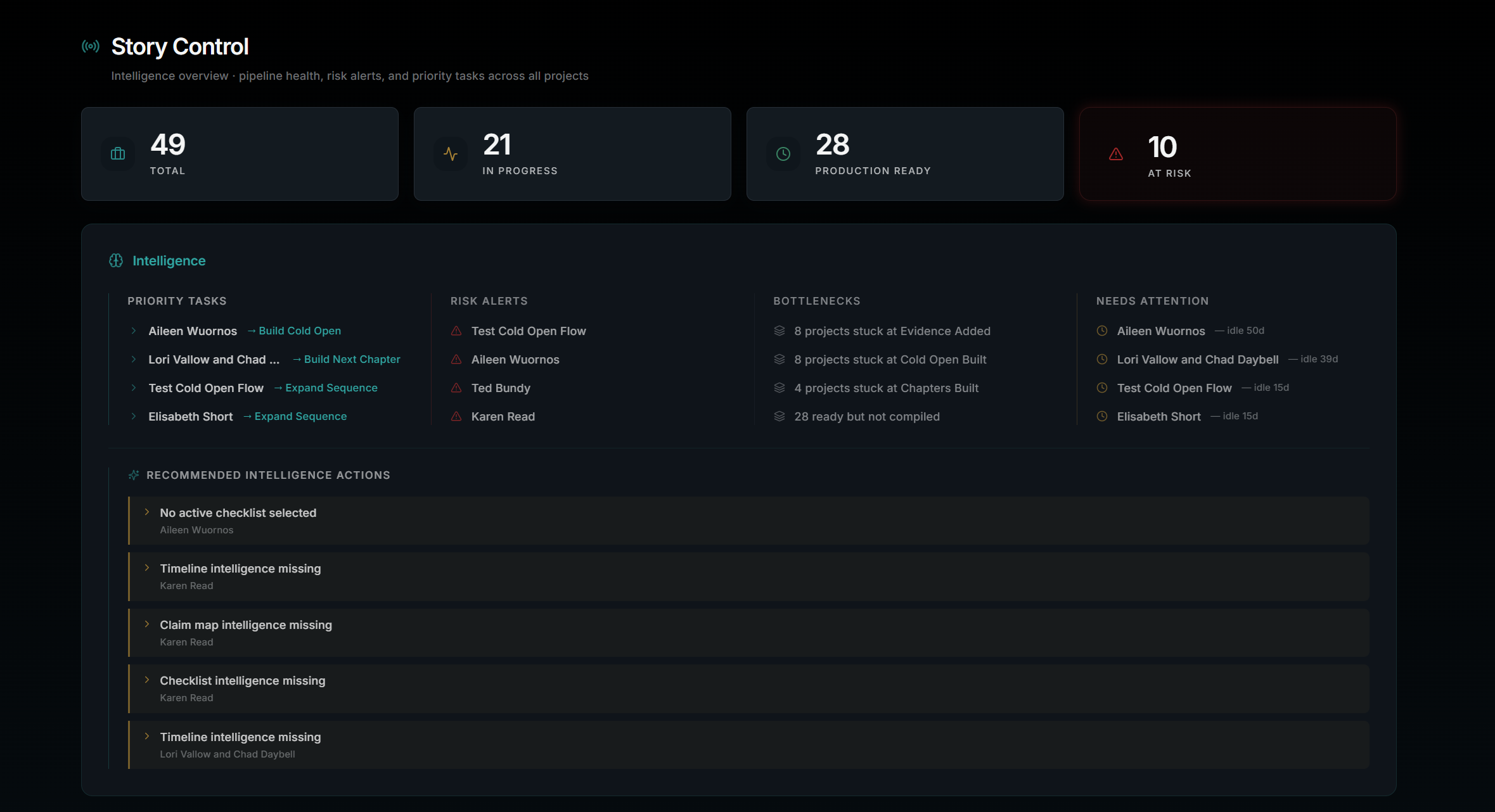
Task: Open Expand Sequence for Elisabeth Short
Action: coord(300,416)
